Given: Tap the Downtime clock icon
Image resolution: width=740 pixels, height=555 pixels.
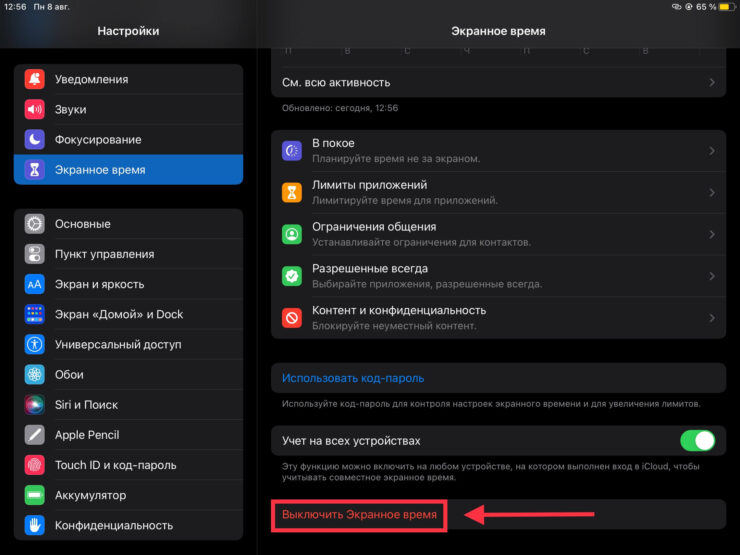Looking at the screenshot, I should coord(292,151).
